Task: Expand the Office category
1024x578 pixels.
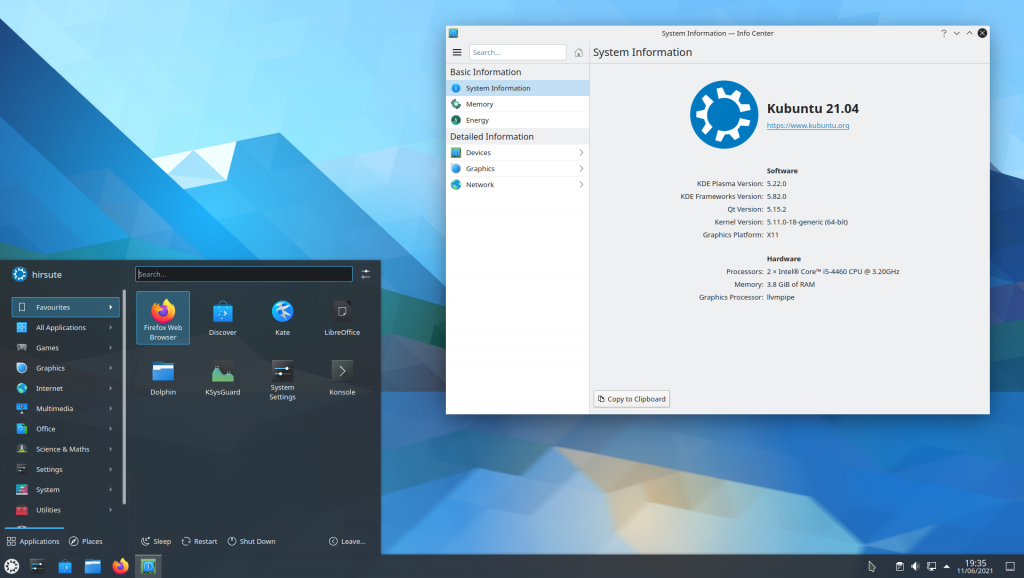Action: point(65,428)
